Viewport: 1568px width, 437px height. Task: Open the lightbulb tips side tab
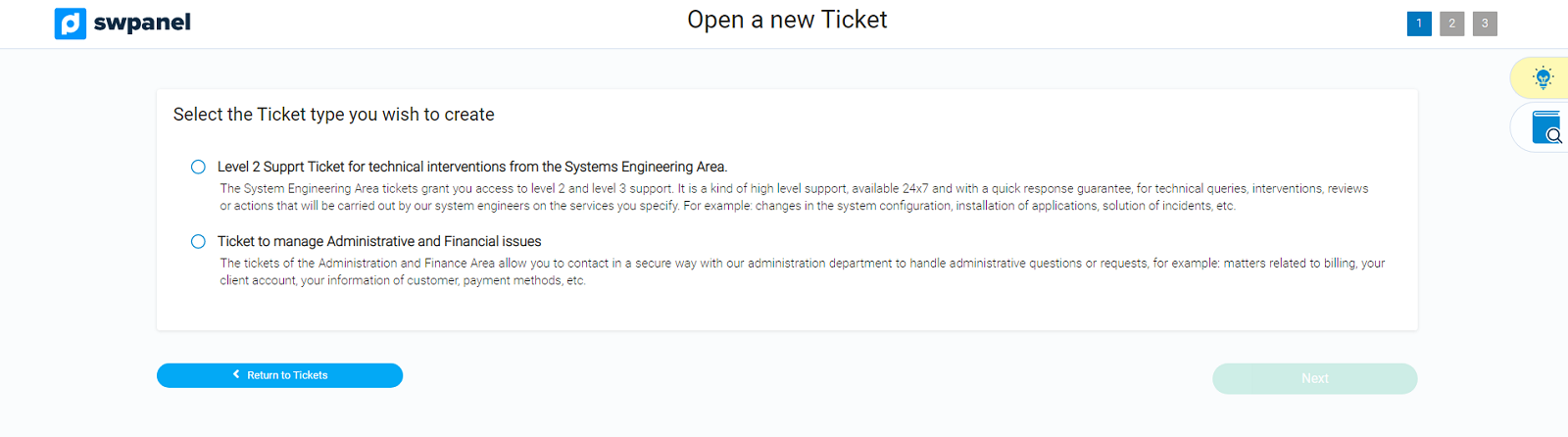point(1543,78)
